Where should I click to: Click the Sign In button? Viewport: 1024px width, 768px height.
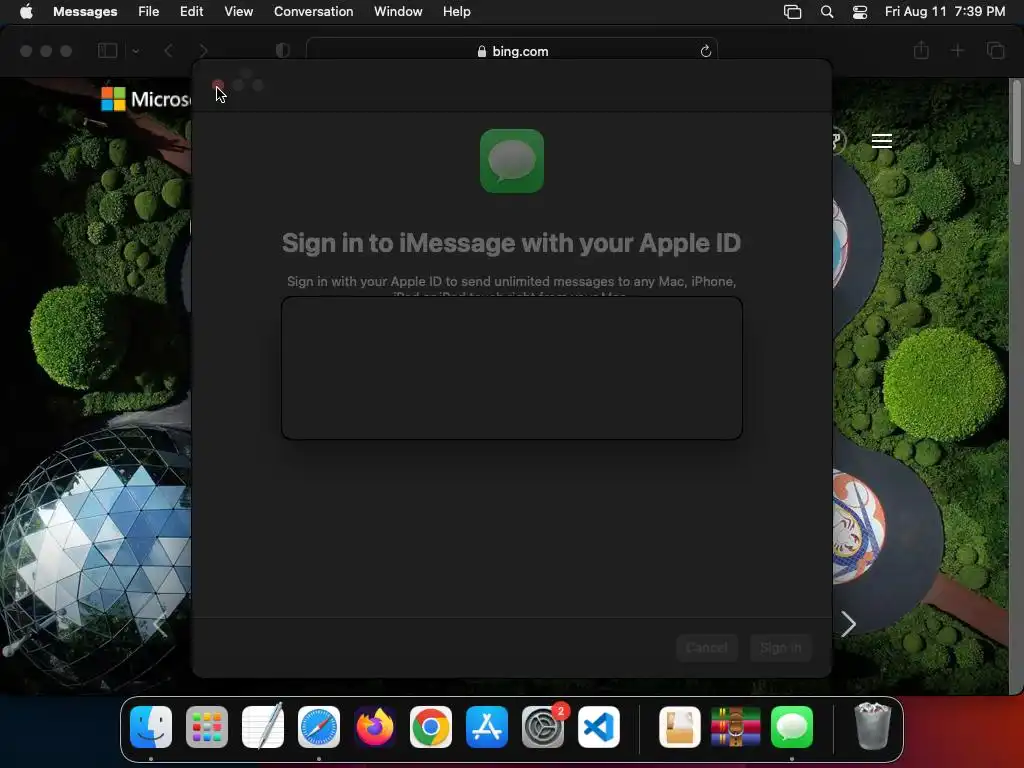point(780,647)
